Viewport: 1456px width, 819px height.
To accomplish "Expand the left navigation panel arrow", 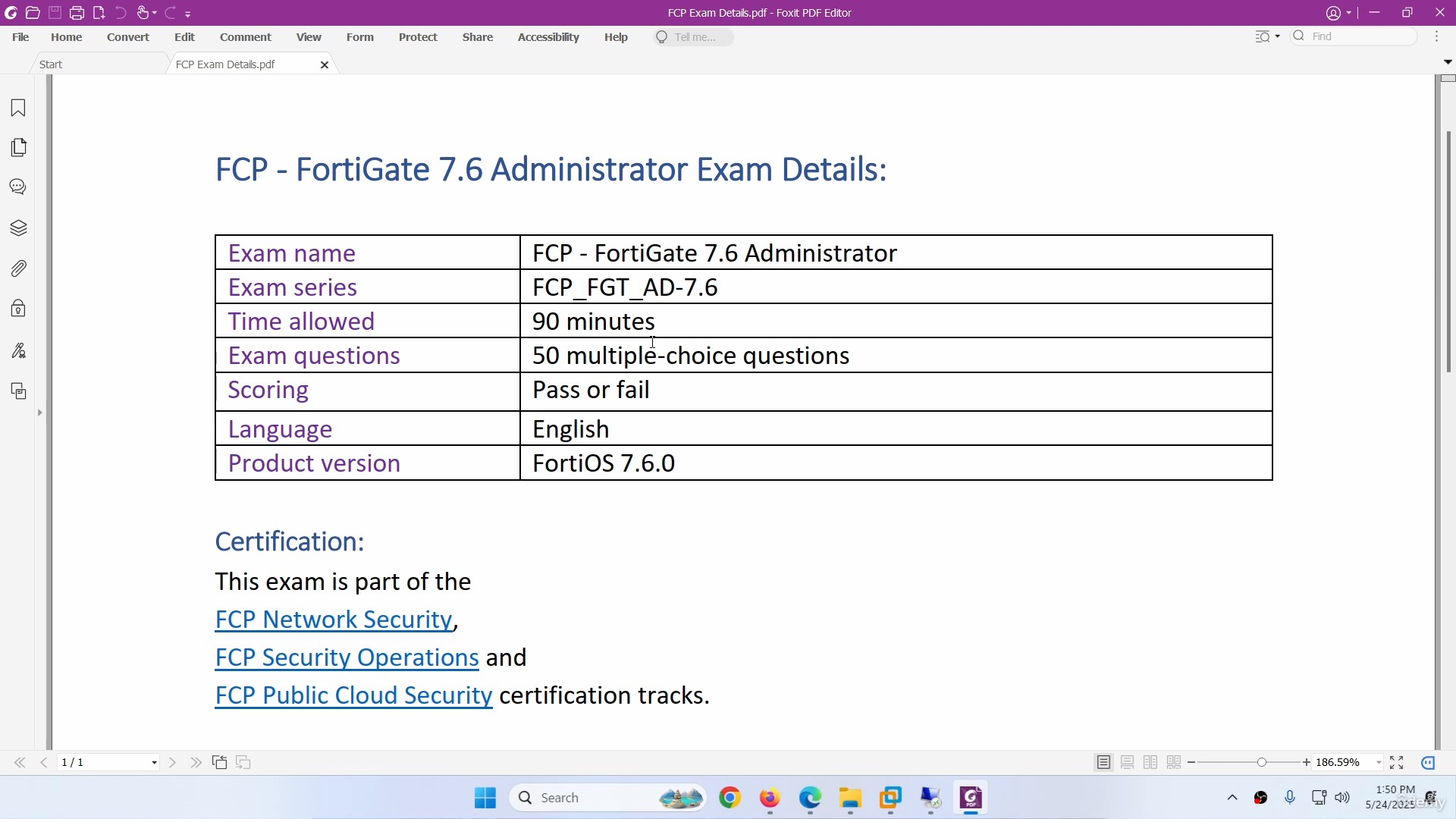I will click(x=39, y=413).
